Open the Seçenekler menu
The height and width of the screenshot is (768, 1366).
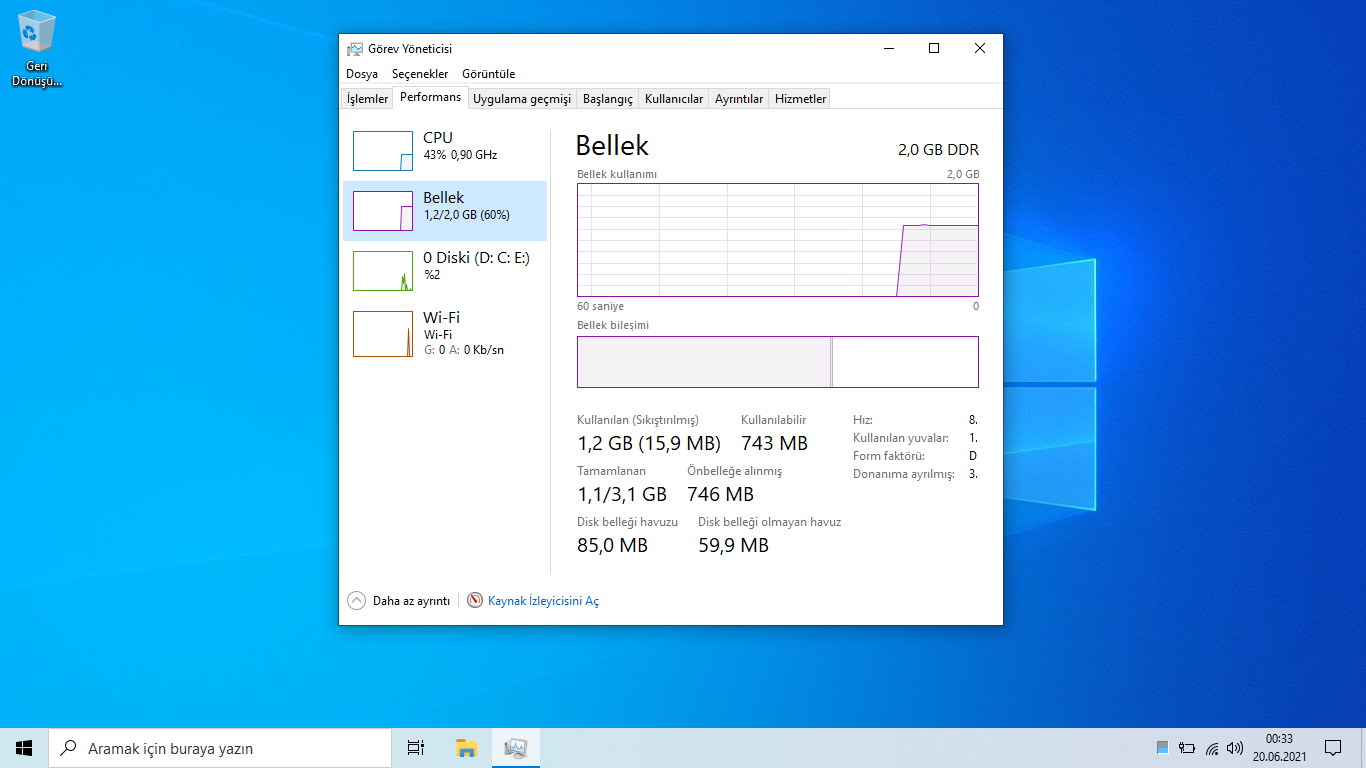(420, 74)
